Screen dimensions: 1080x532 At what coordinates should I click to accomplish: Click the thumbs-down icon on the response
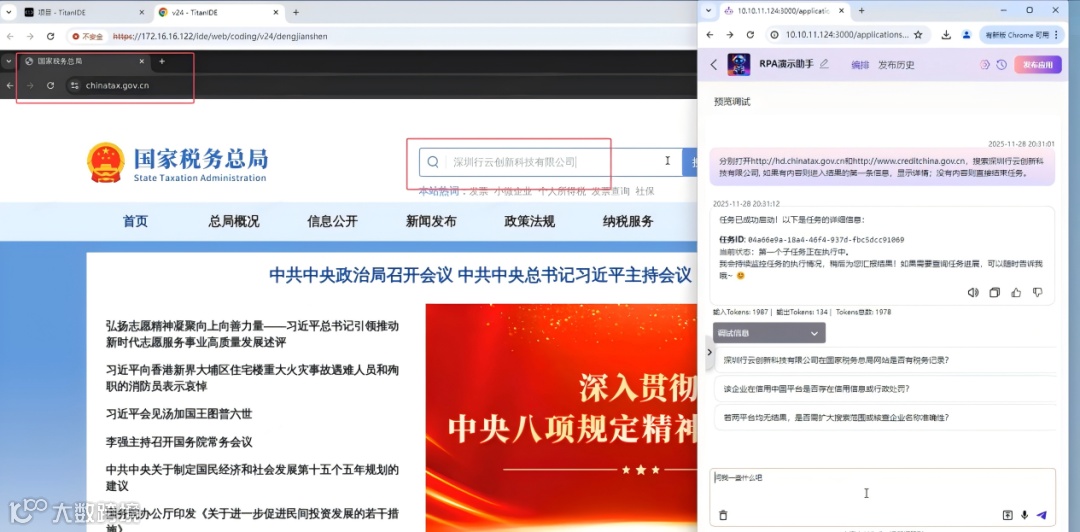coord(1037,293)
